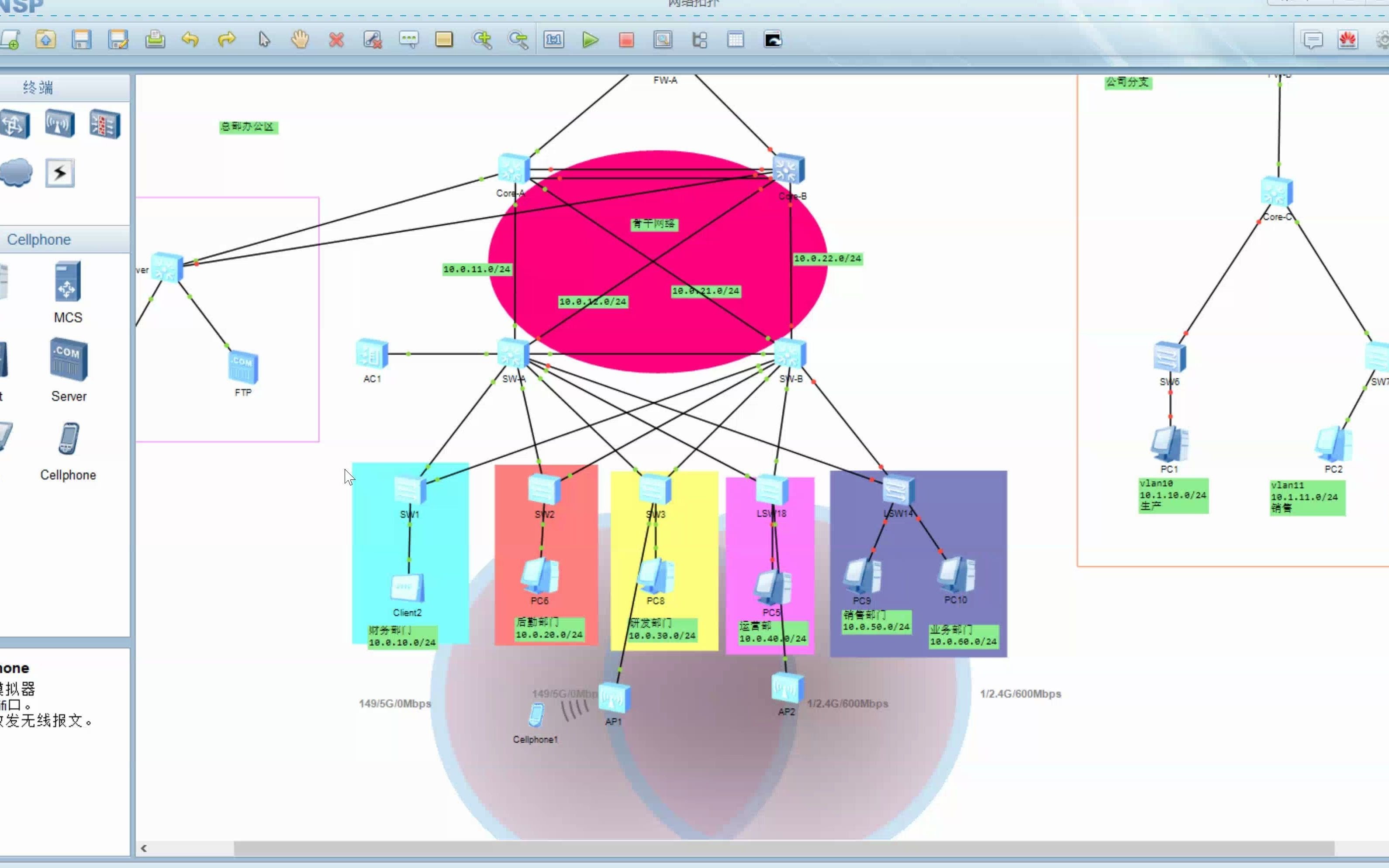Click the horizontal scrollbar left arrow
Screen dimensions: 1389x868
click(x=144, y=848)
